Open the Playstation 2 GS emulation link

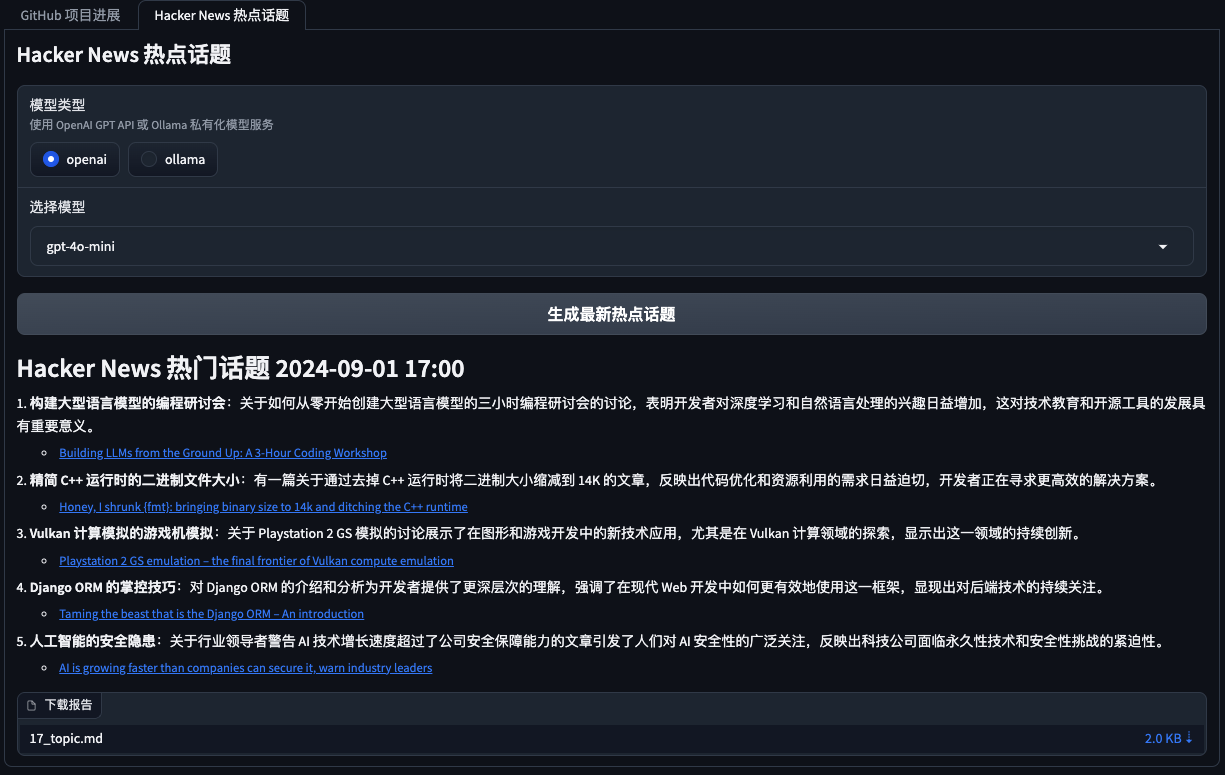[256, 560]
